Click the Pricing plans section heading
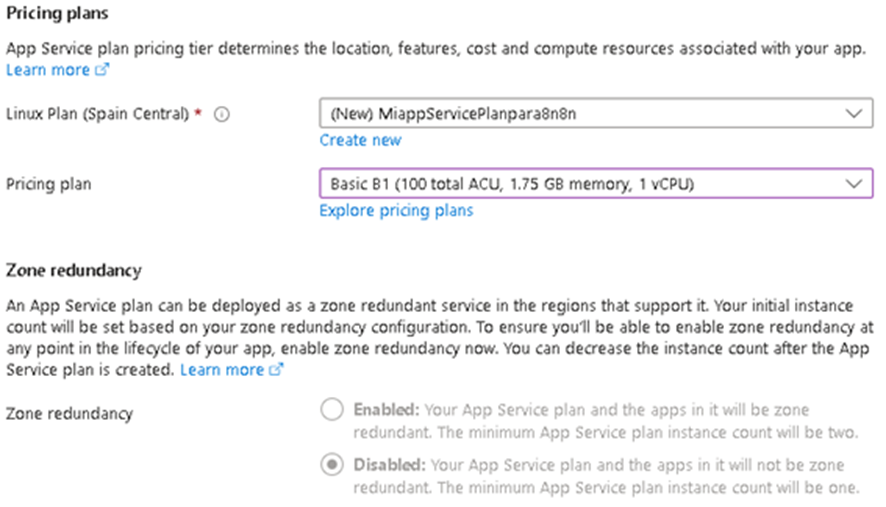This screenshot has width=886, height=507. pyautogui.click(x=58, y=14)
